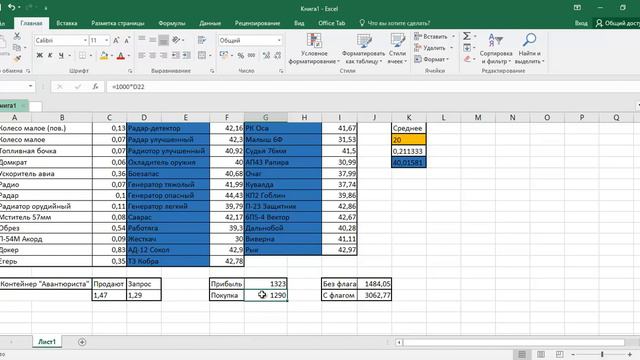Click the Increase Decimal icon

click(x=266, y=56)
